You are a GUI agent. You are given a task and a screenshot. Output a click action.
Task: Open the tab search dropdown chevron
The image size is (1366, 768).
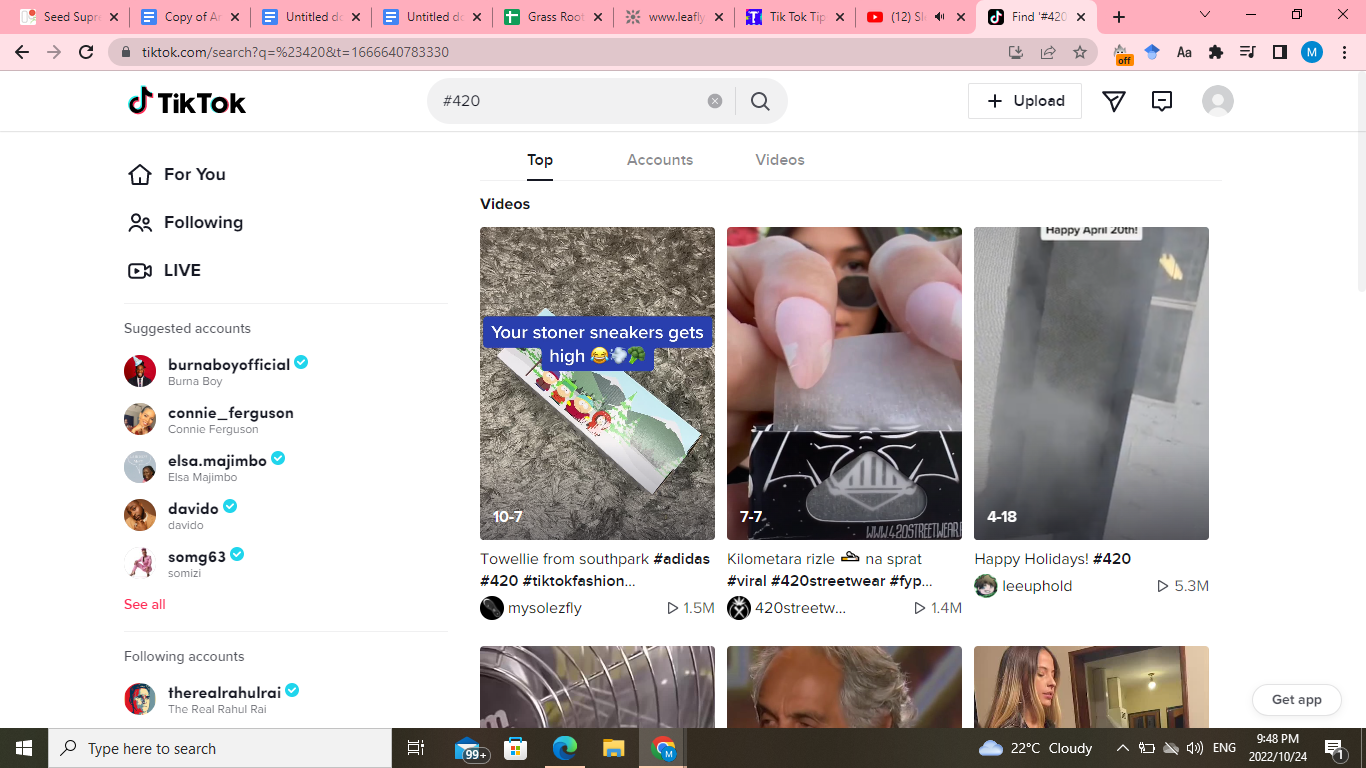pos(1205,15)
